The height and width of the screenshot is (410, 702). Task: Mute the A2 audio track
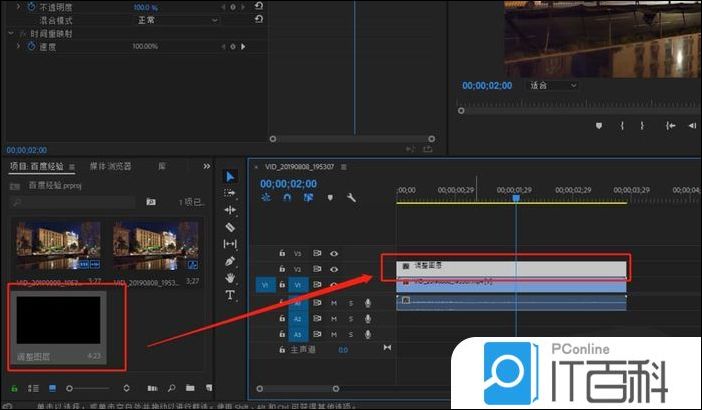pos(334,319)
